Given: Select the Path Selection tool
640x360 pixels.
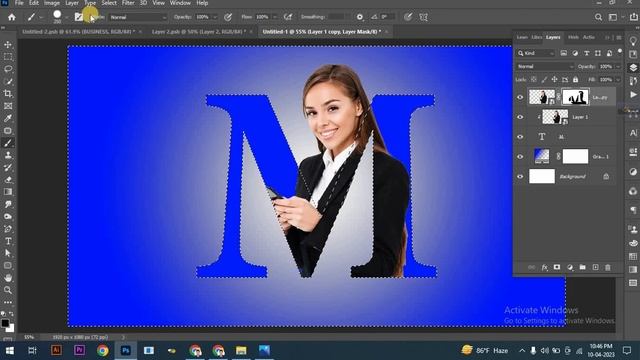Looking at the screenshot, I should [8, 253].
